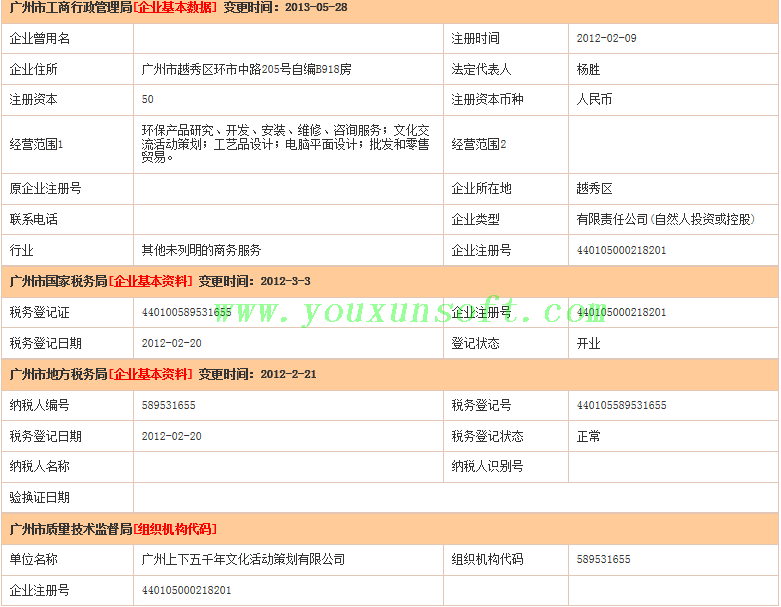Click the 企业住所 label

pos(33,69)
